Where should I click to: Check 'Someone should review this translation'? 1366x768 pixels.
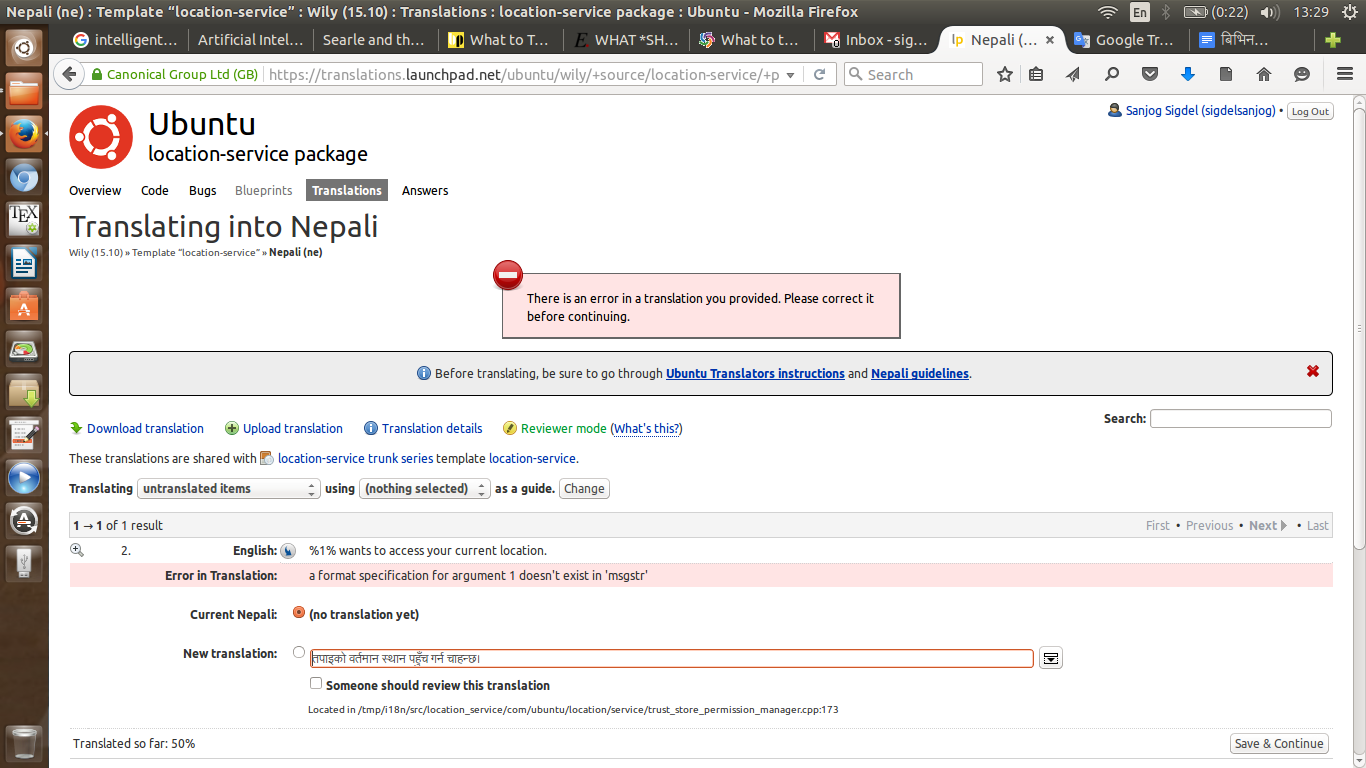click(x=316, y=684)
